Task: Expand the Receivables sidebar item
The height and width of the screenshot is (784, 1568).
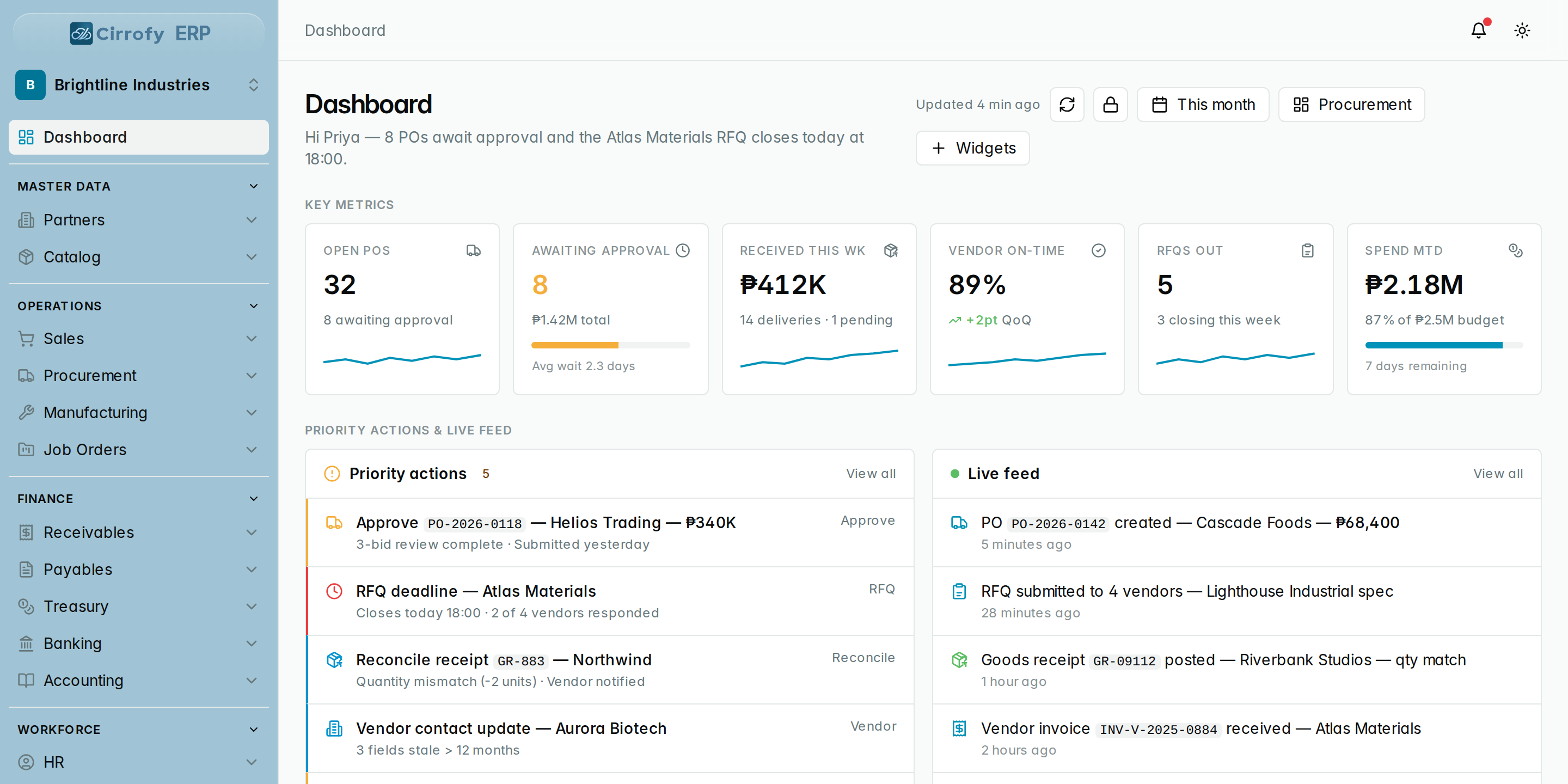Action: click(x=139, y=532)
